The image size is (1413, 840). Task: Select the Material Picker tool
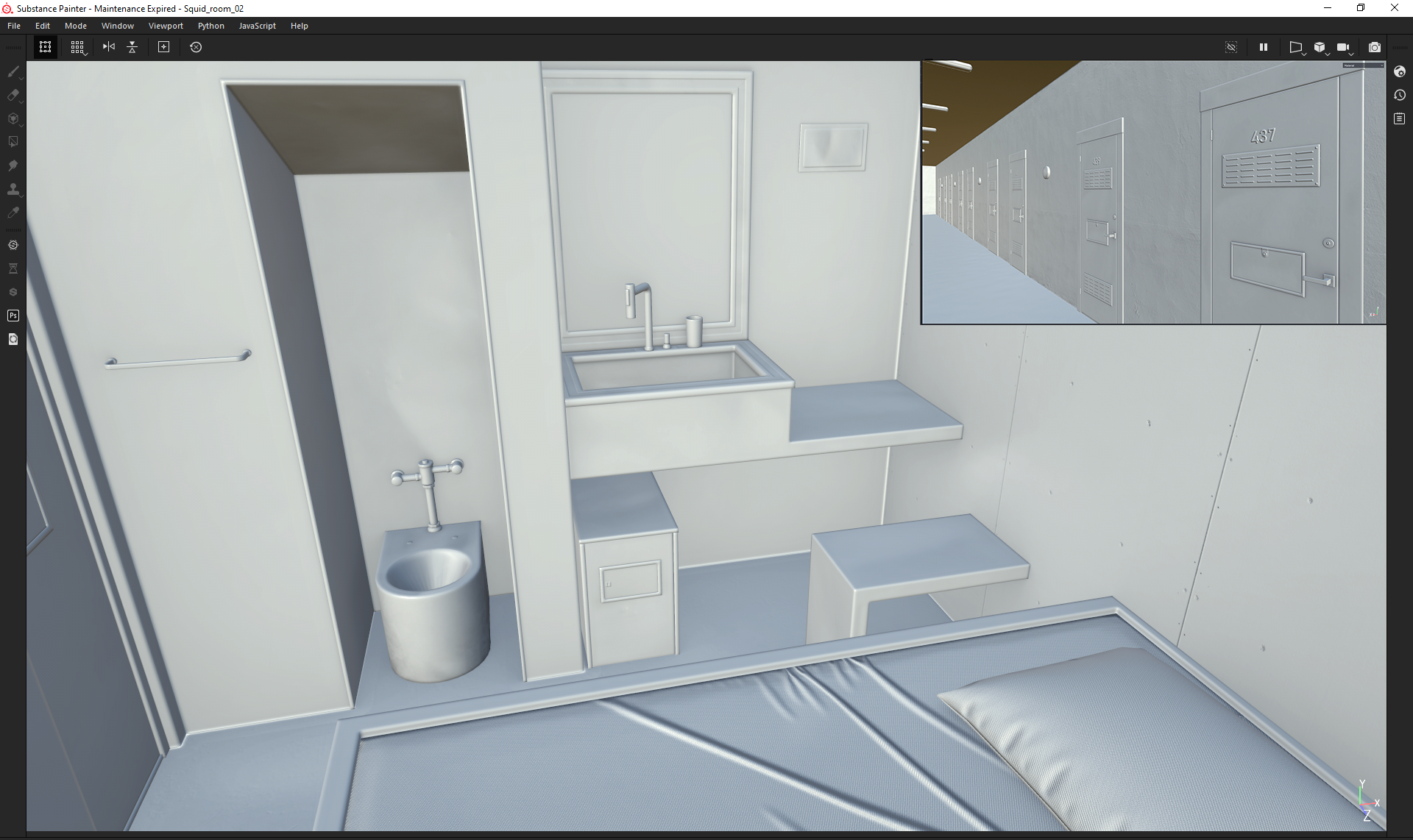point(13,213)
